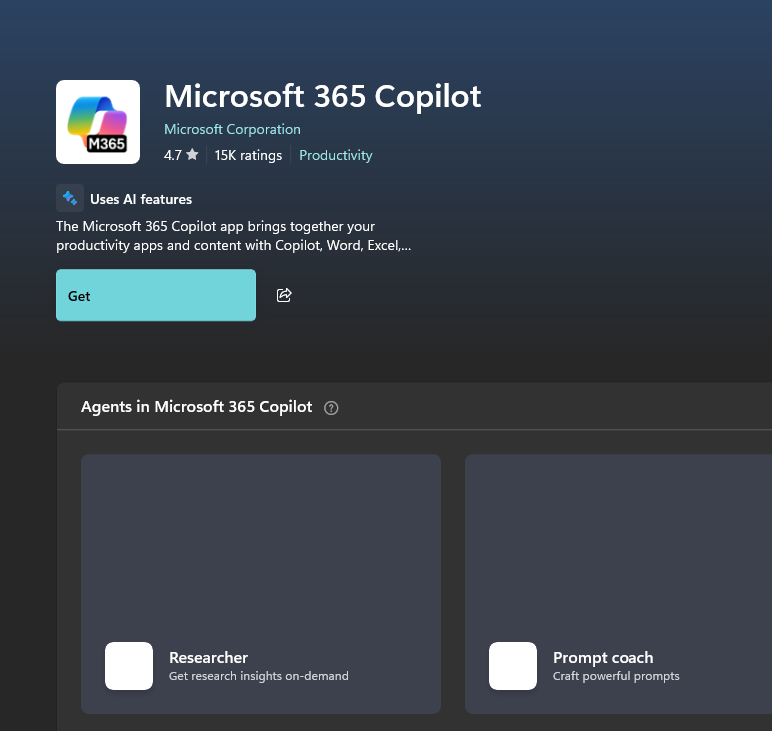Open the Prompt coach agent card
Viewport: 772px width, 731px height.
pos(618,584)
